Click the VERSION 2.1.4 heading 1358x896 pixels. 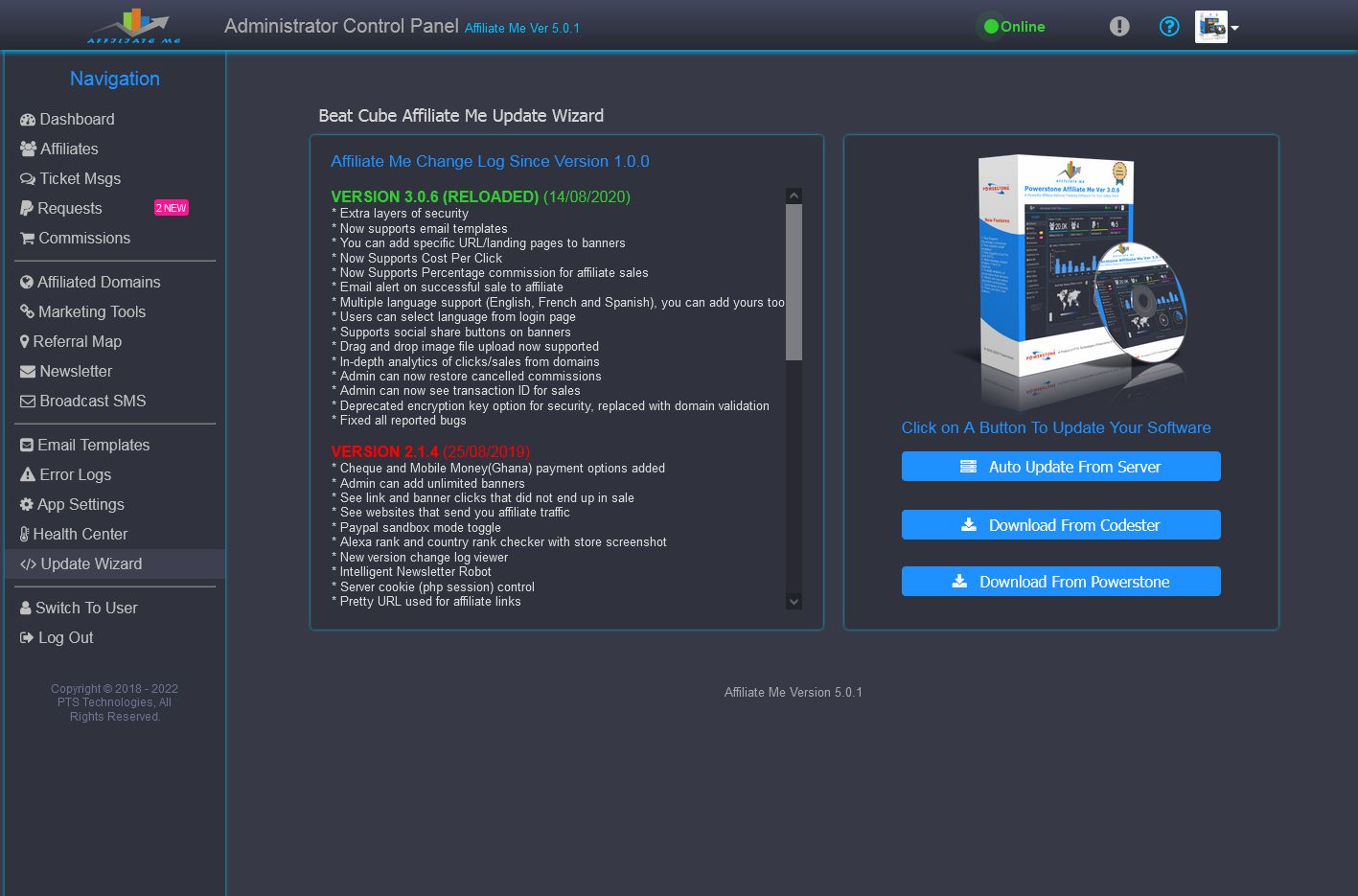click(x=384, y=452)
